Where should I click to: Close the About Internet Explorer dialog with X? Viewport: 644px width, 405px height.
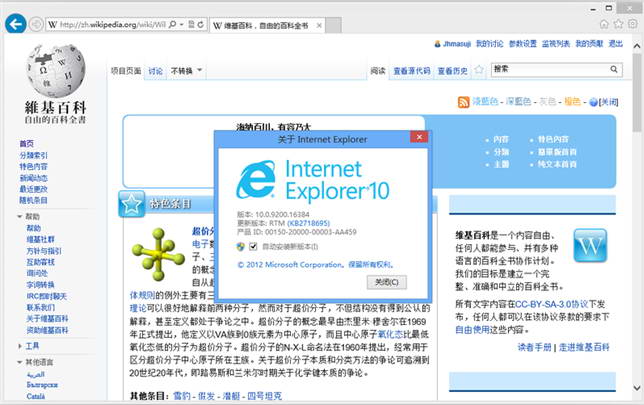click(x=419, y=137)
